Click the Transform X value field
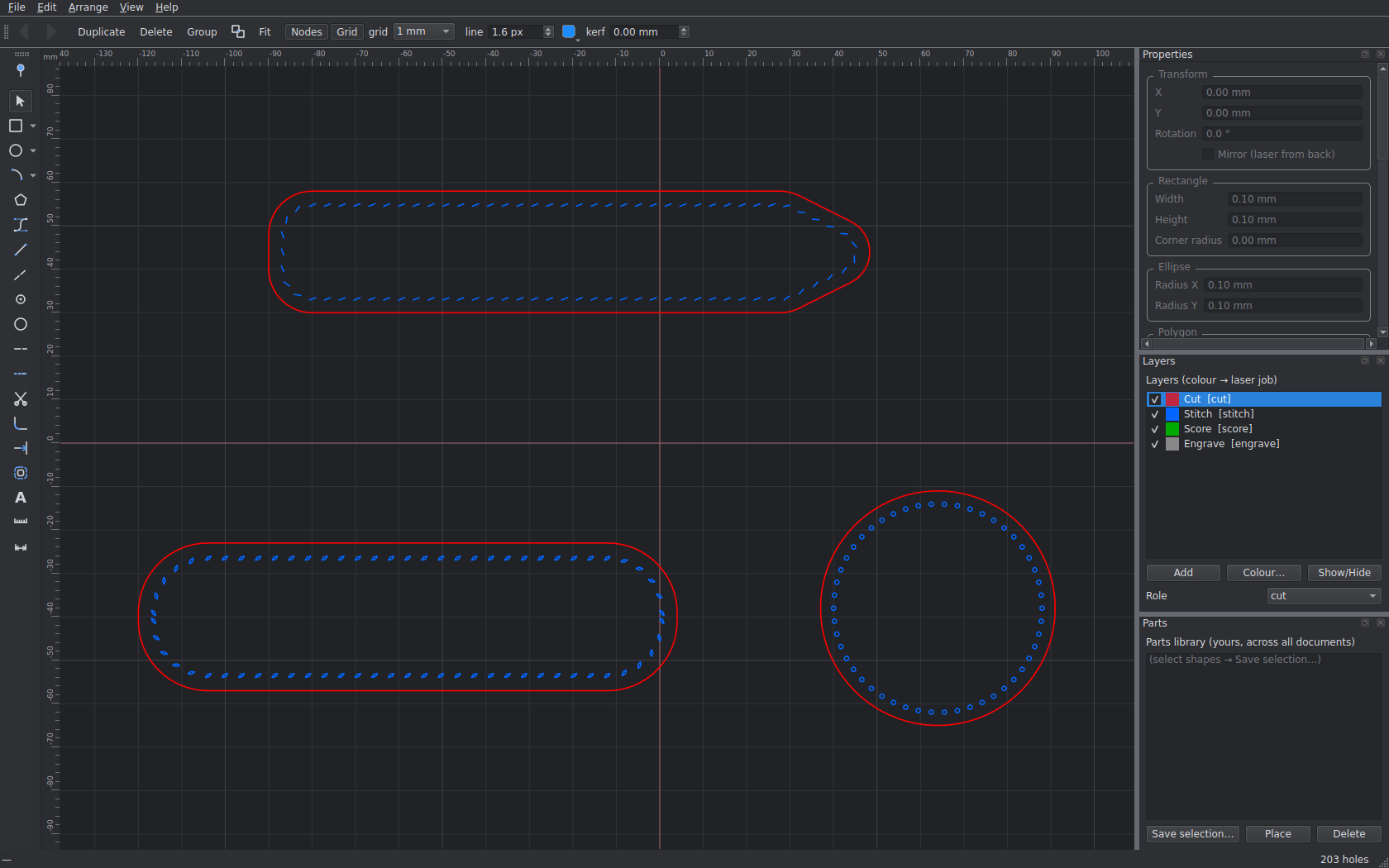The height and width of the screenshot is (868, 1389). [1282, 93]
